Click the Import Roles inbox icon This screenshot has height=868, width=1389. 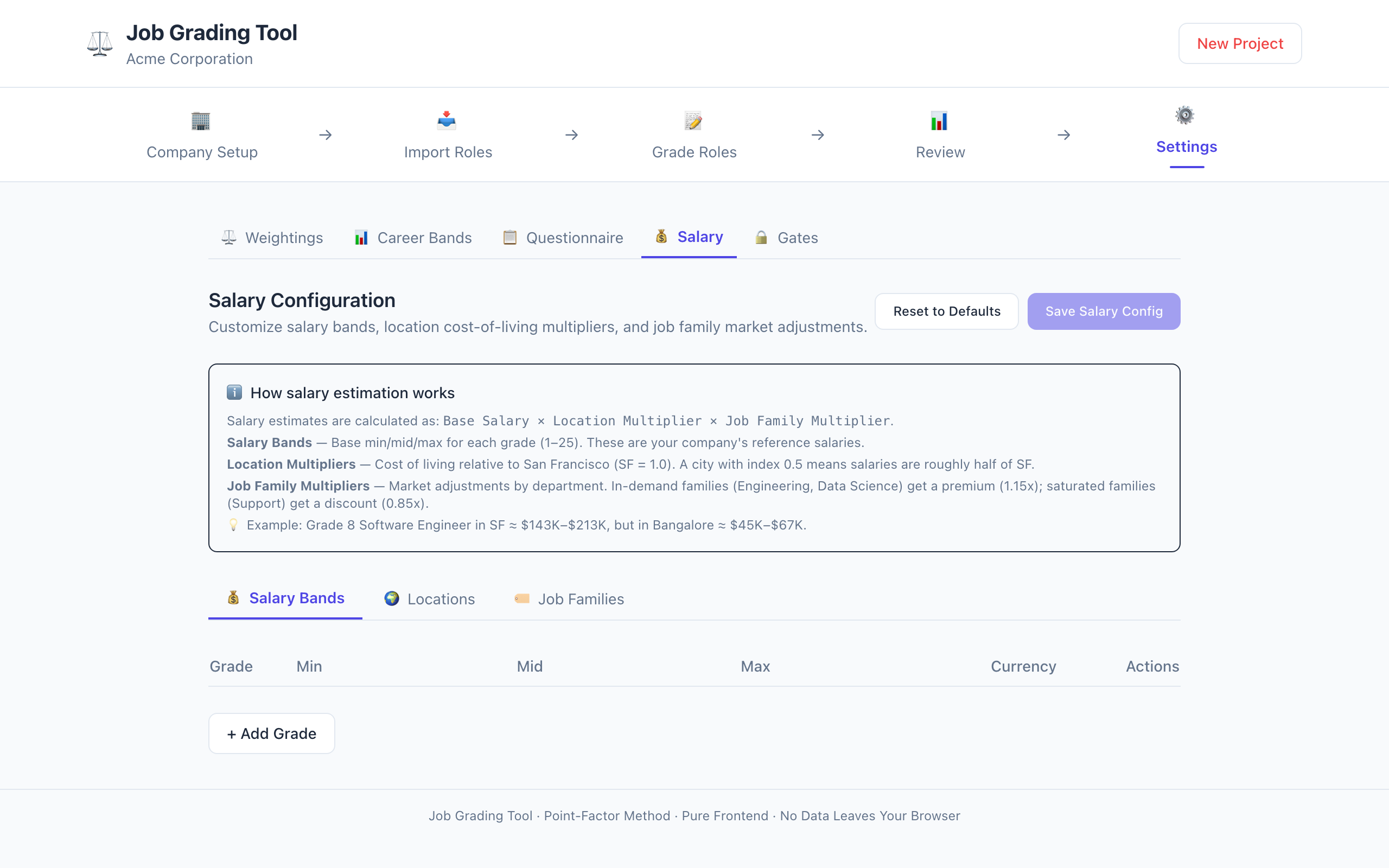[447, 121]
